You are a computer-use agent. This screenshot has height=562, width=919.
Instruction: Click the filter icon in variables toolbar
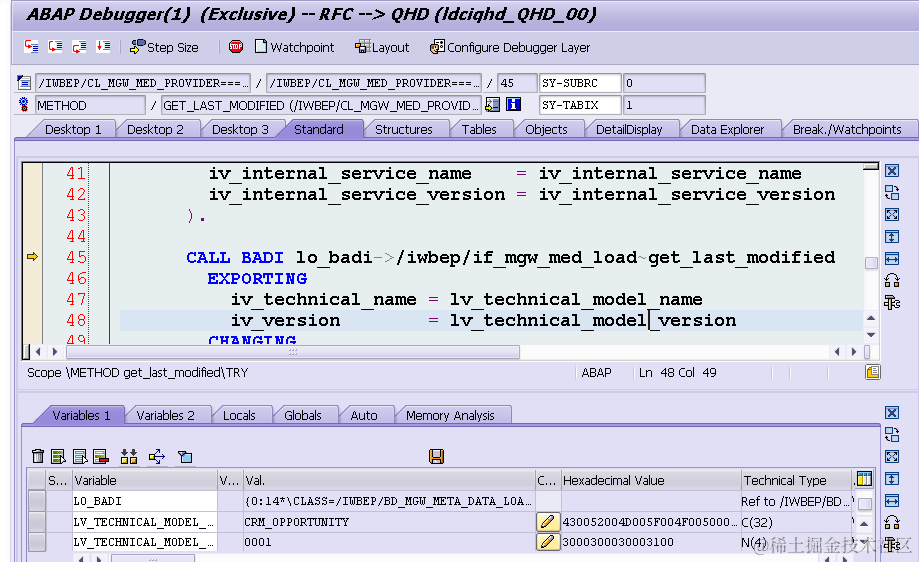(185, 456)
